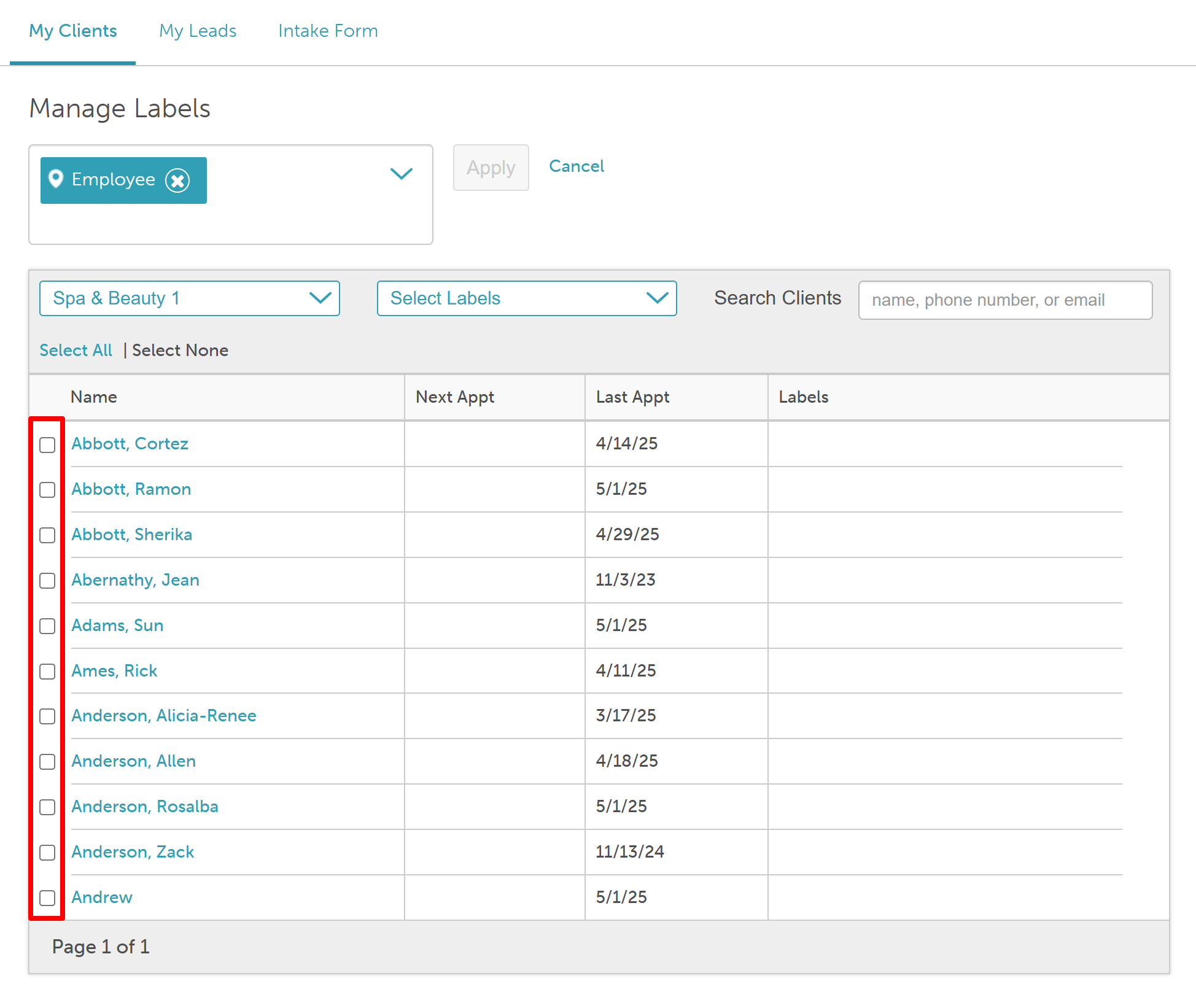The image size is (1196, 1008).
Task: Toggle the checkbox for Andrew
Action: click(x=47, y=898)
